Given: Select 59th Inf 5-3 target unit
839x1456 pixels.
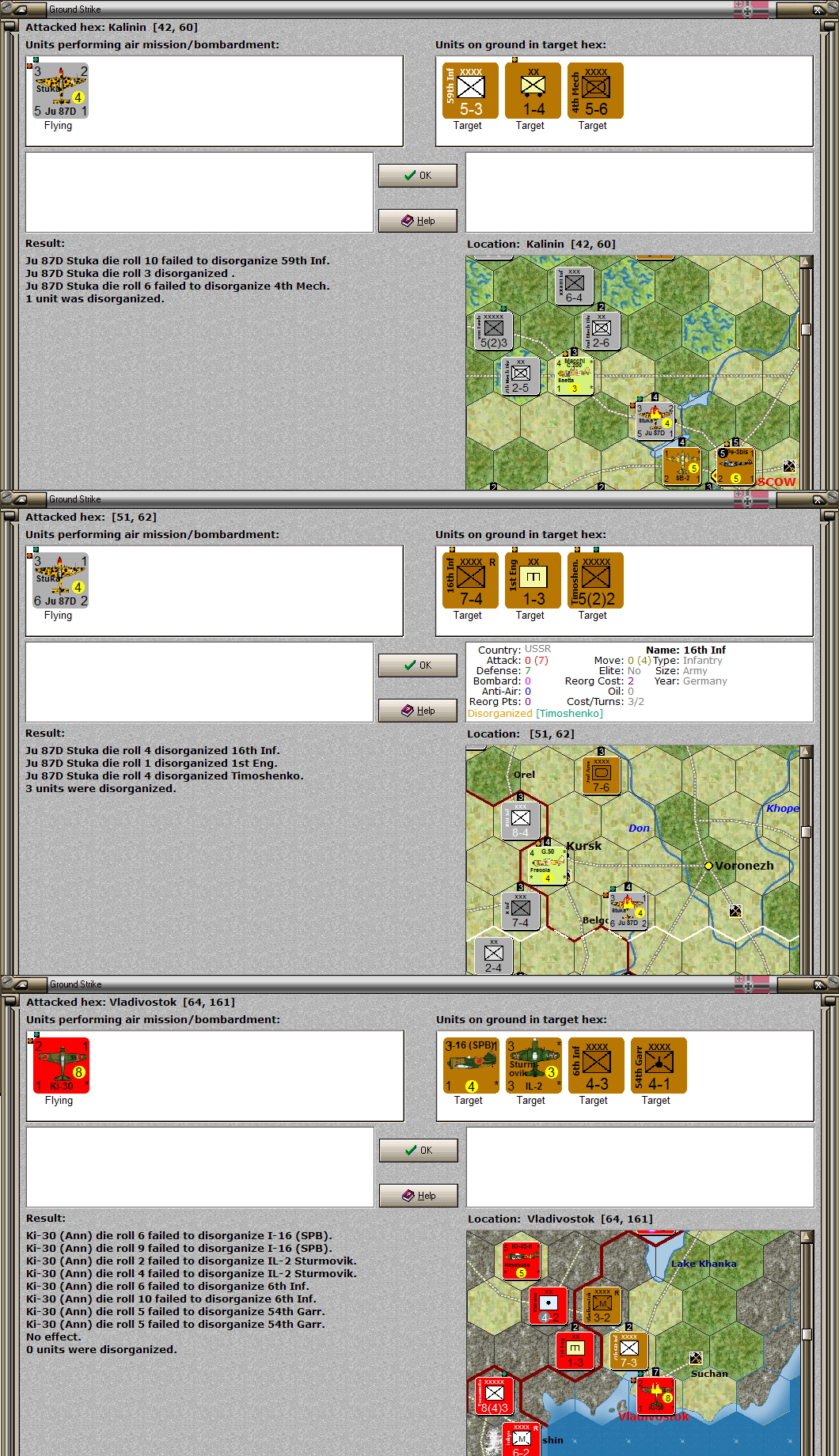Looking at the screenshot, I should pyautogui.click(x=470, y=91).
